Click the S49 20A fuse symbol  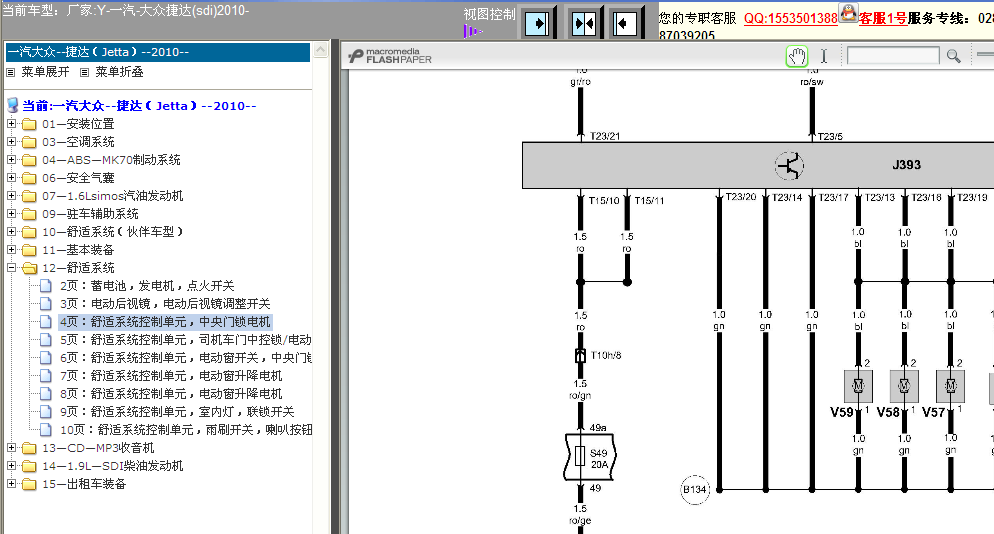point(581,457)
